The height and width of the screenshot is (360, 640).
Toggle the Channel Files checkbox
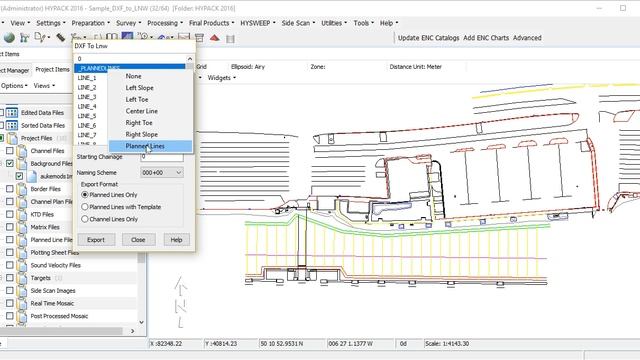pyautogui.click(x=10, y=151)
